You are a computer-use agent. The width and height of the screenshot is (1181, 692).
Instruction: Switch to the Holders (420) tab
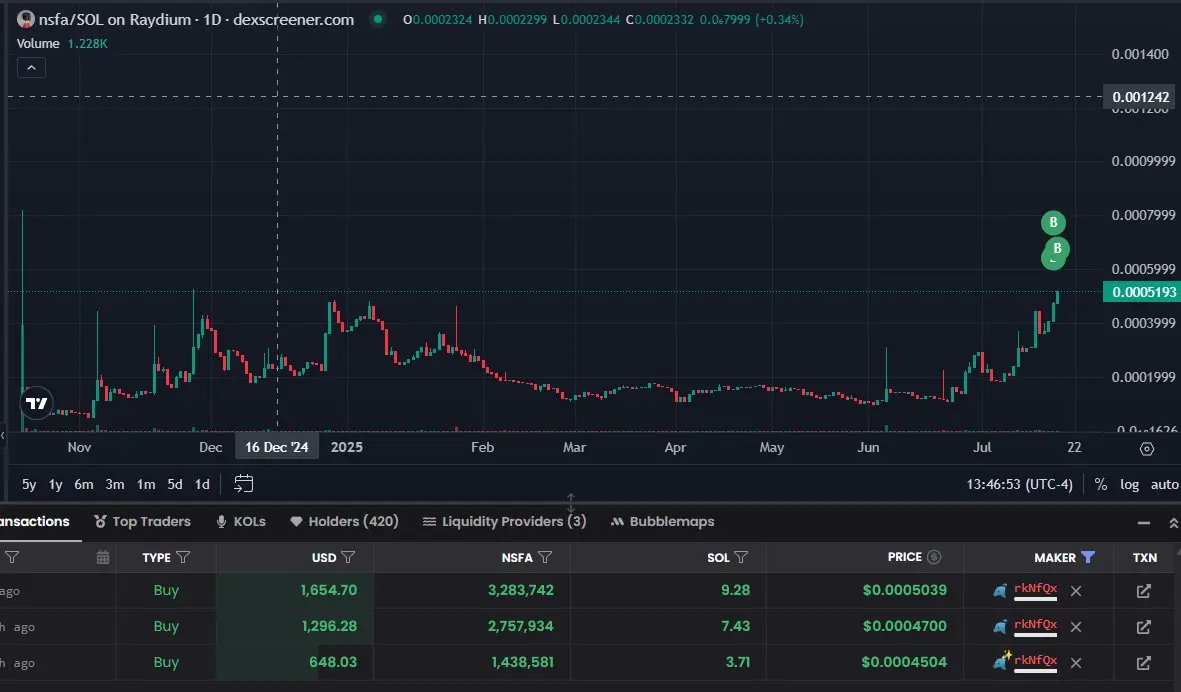[x=344, y=521]
